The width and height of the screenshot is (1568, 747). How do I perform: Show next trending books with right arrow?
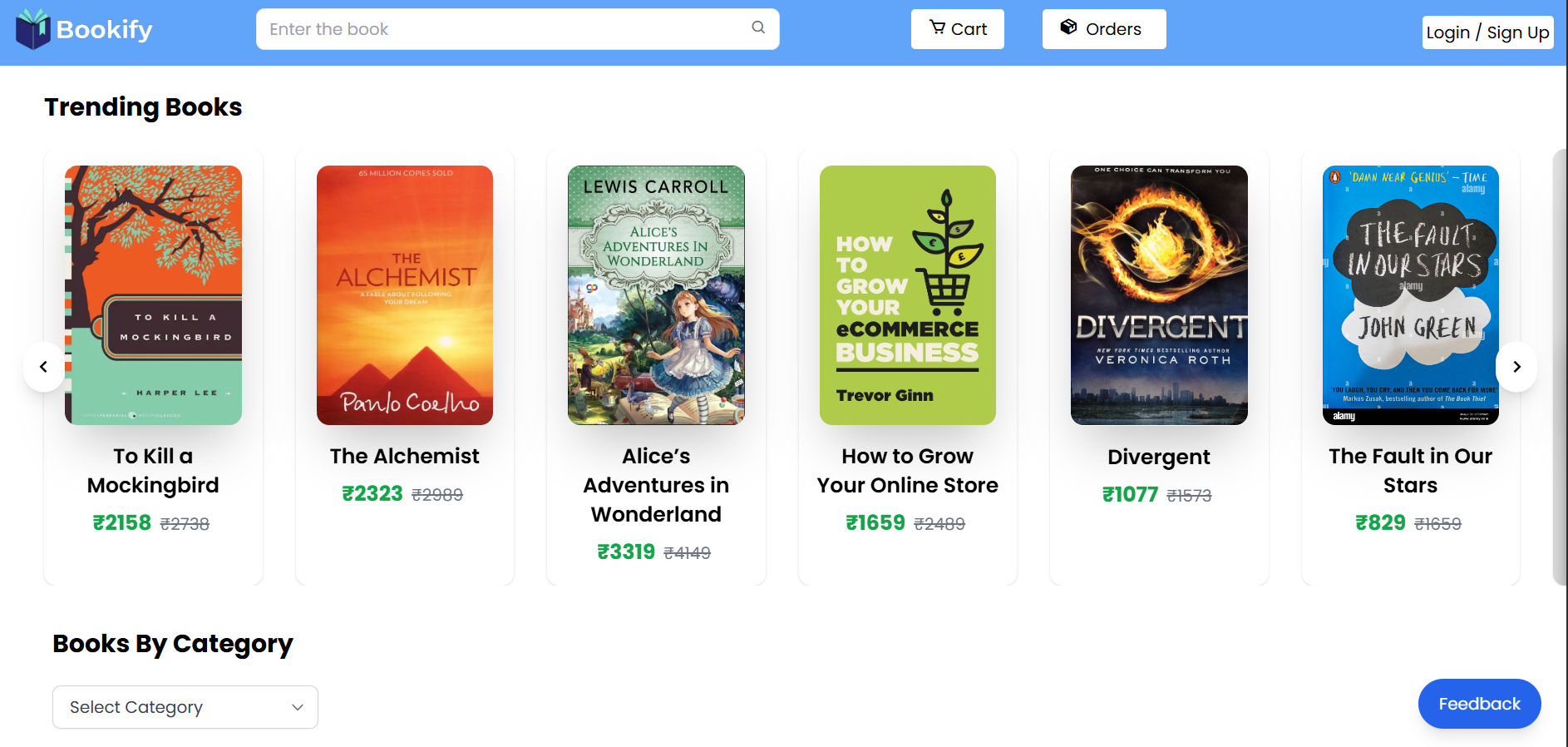[x=1516, y=367]
